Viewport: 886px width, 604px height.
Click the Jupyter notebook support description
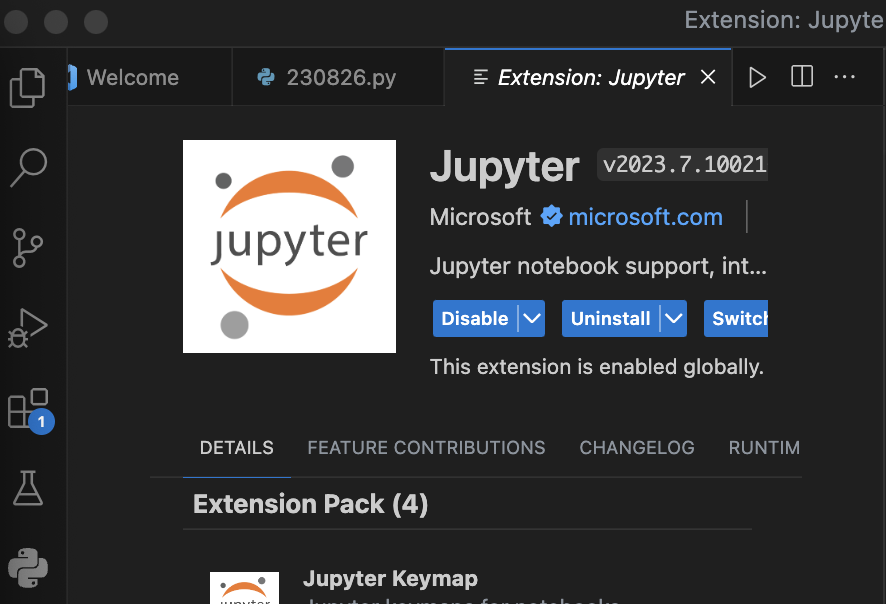coord(598,266)
